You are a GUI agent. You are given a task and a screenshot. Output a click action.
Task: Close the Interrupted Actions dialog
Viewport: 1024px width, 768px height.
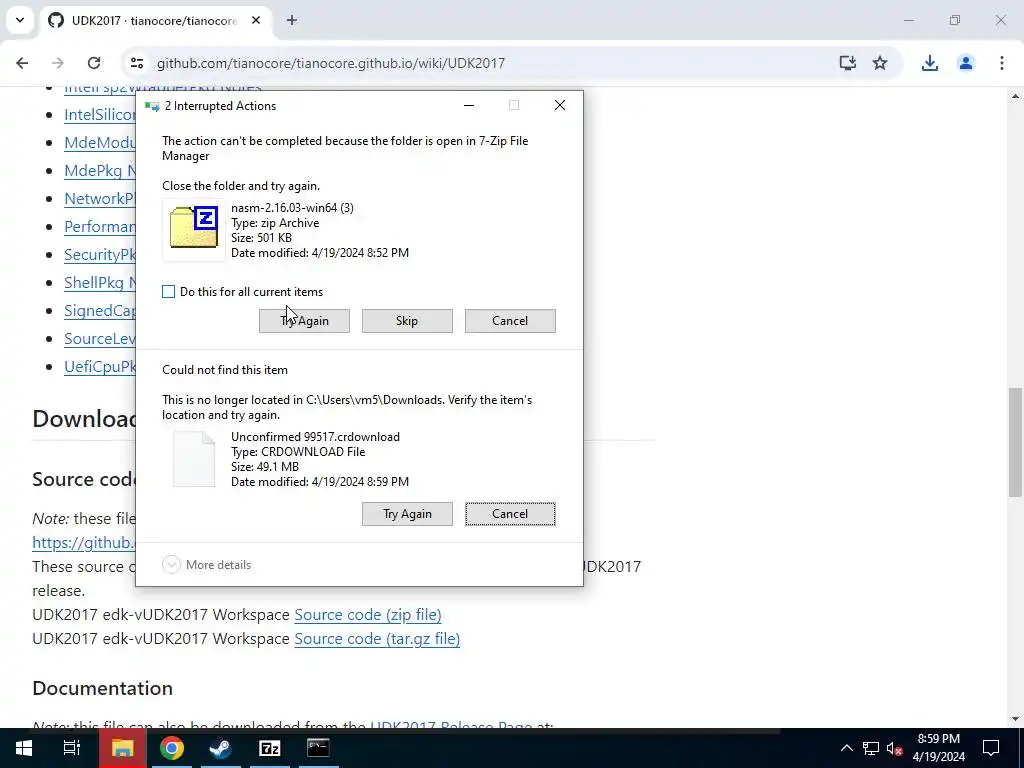click(x=560, y=105)
